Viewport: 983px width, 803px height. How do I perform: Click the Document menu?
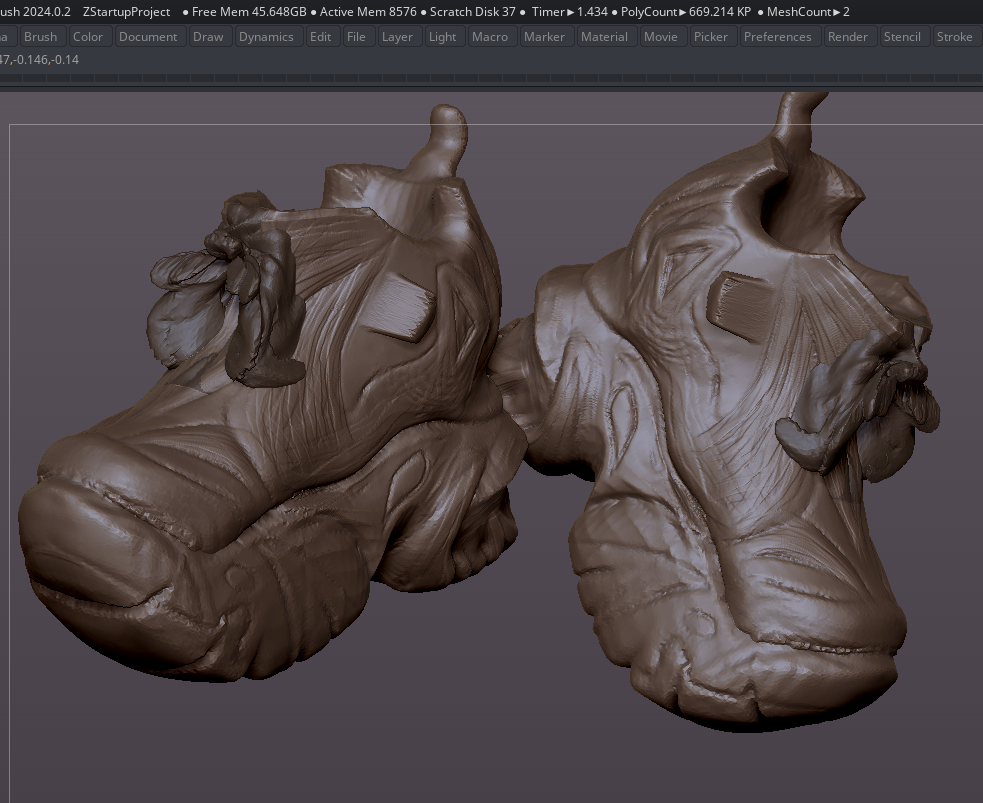coord(148,37)
